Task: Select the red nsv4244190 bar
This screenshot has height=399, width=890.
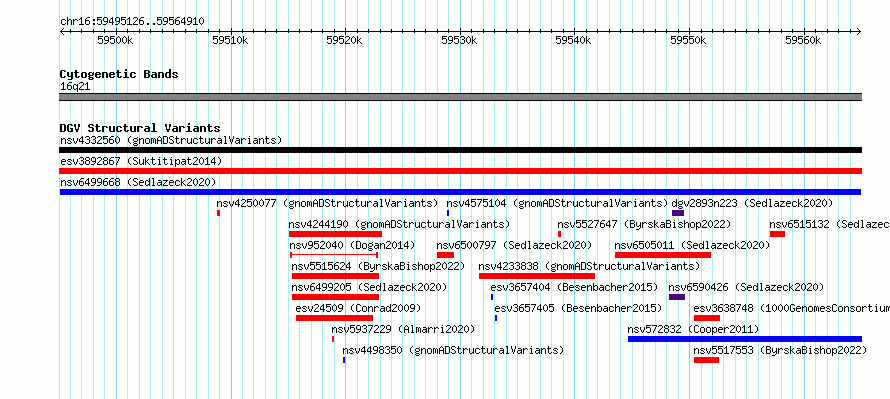Action: click(x=335, y=234)
